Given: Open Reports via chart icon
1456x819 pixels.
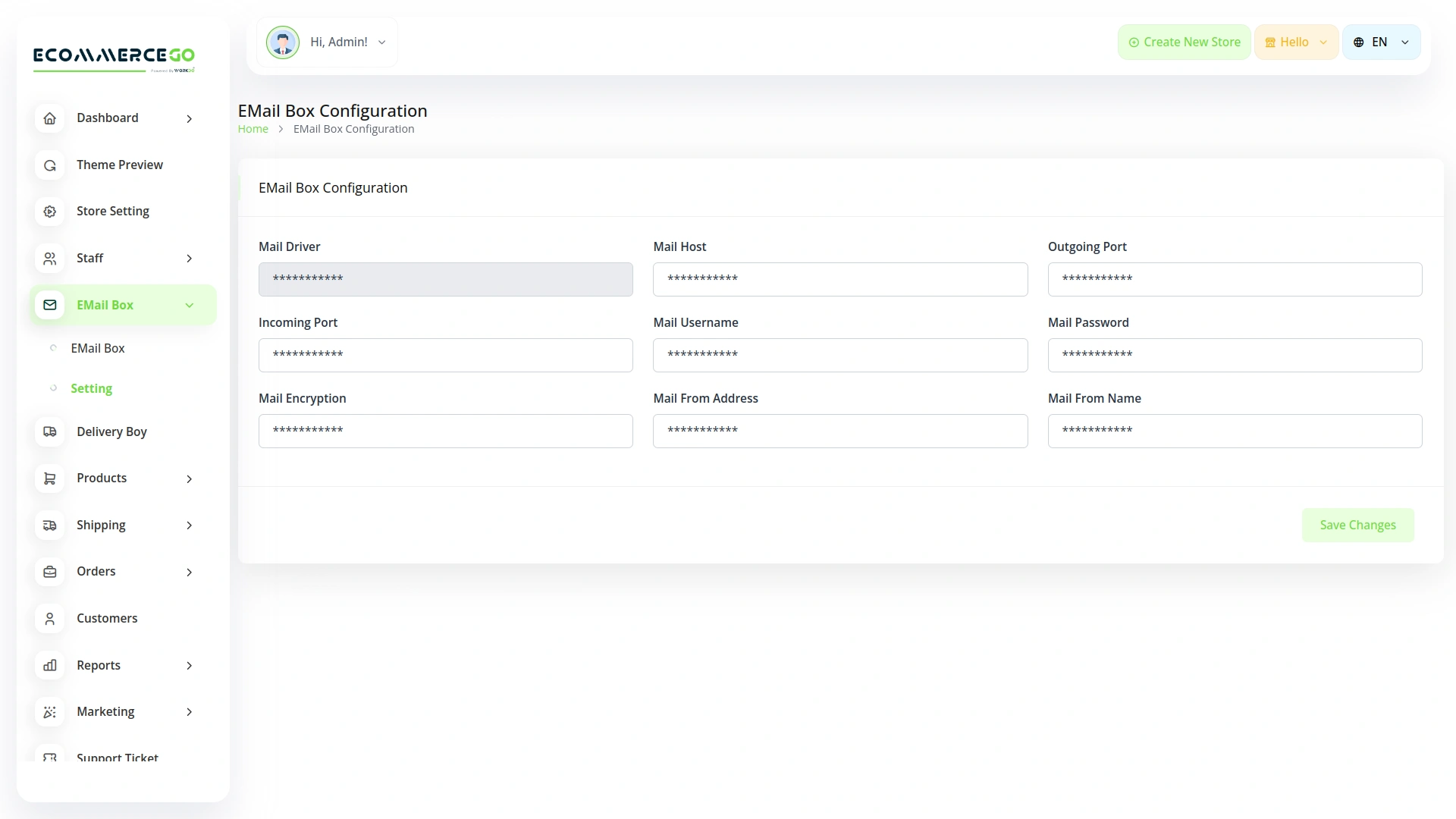Looking at the screenshot, I should (x=49, y=665).
